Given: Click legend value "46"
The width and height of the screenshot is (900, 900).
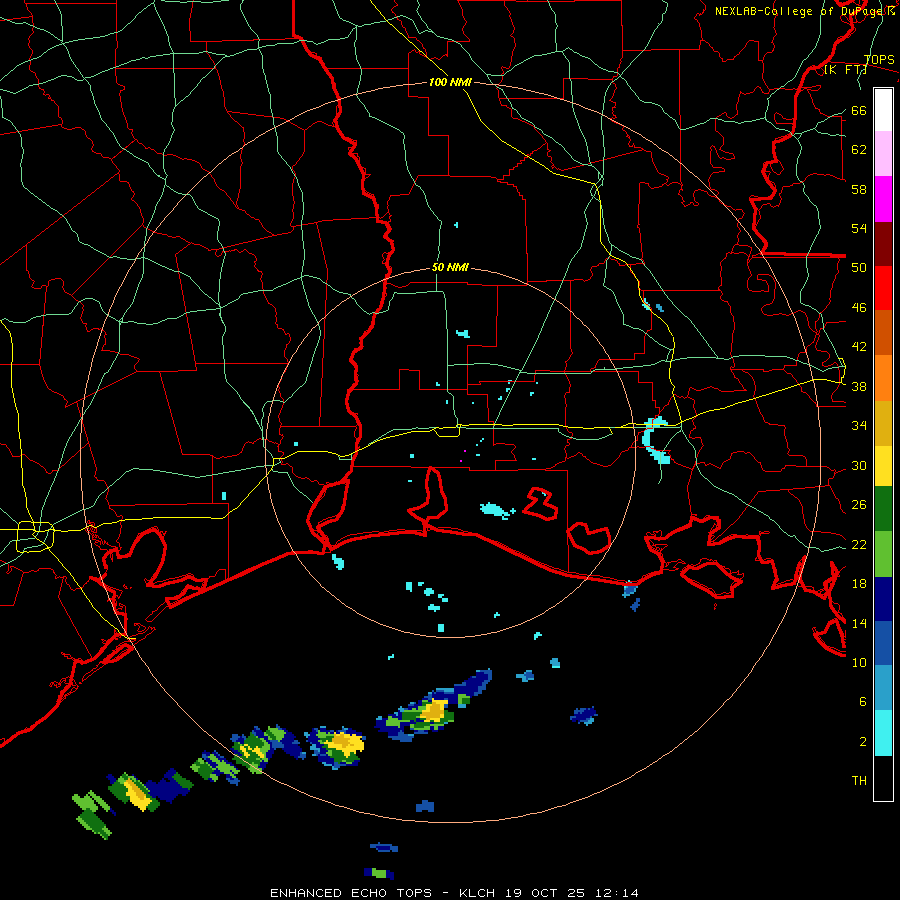Looking at the screenshot, I should click(x=859, y=307).
